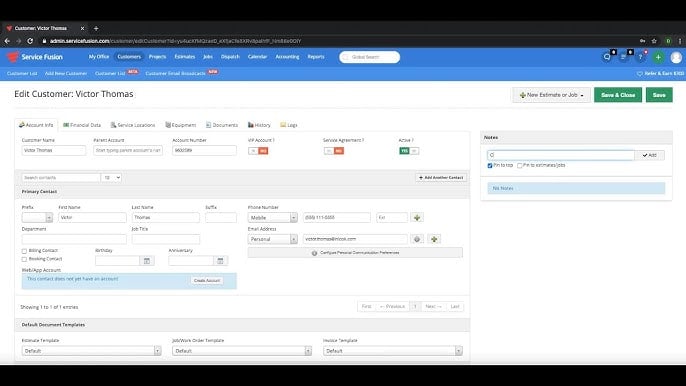686x386 pixels.
Task: Open the My Office menu
Action: [x=99, y=57]
